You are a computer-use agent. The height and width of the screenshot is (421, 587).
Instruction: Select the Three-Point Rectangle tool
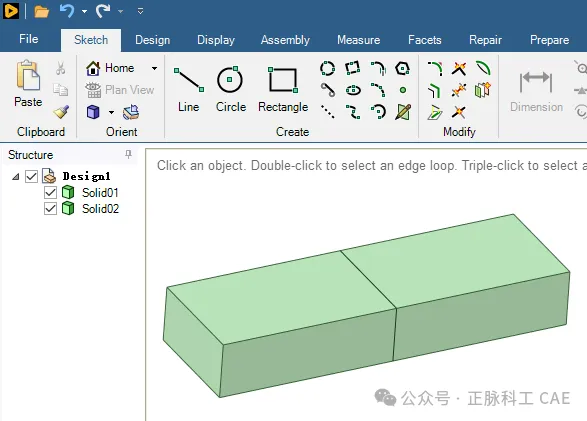click(353, 68)
